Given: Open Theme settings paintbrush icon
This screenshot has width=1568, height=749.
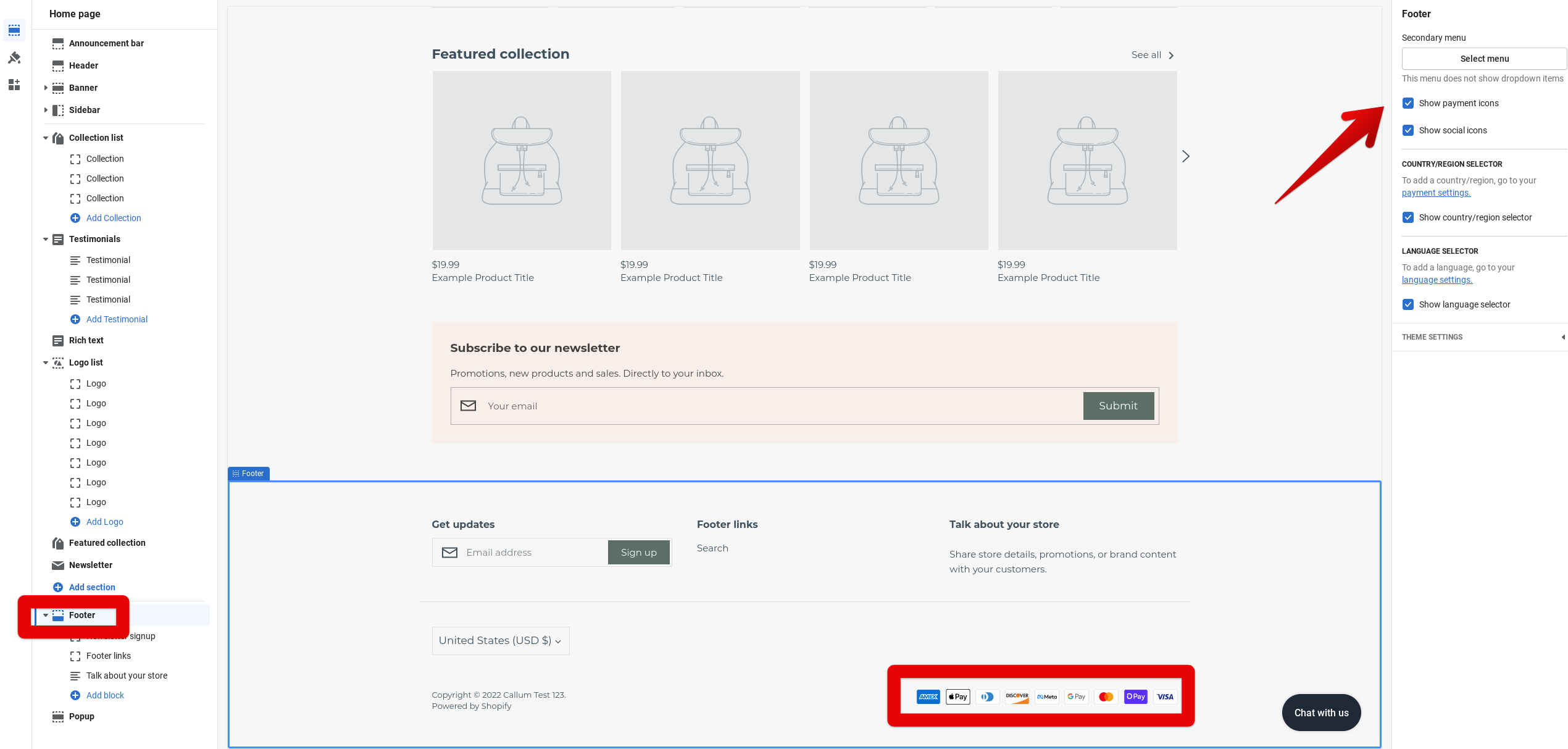Looking at the screenshot, I should [x=14, y=57].
